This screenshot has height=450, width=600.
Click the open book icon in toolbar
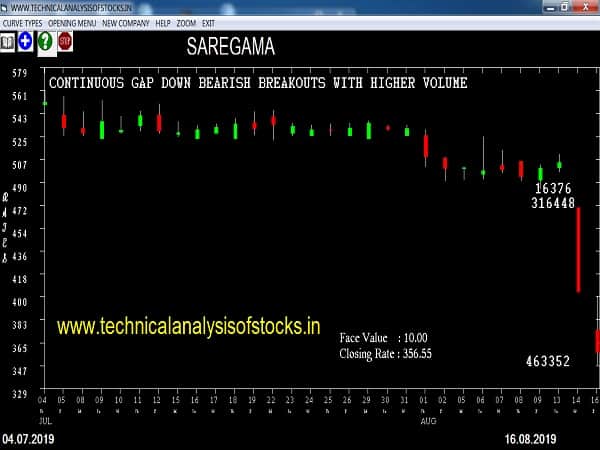click(x=8, y=42)
